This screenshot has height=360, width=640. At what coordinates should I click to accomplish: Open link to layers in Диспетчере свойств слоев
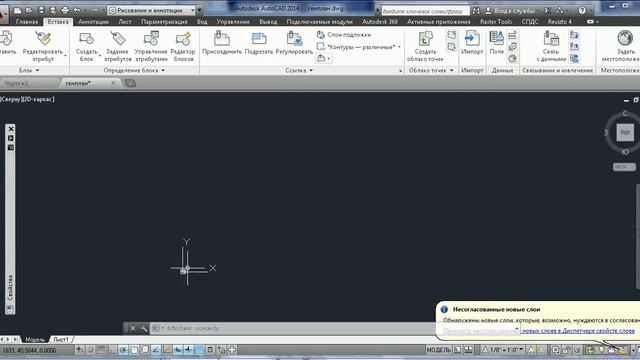pos(578,331)
